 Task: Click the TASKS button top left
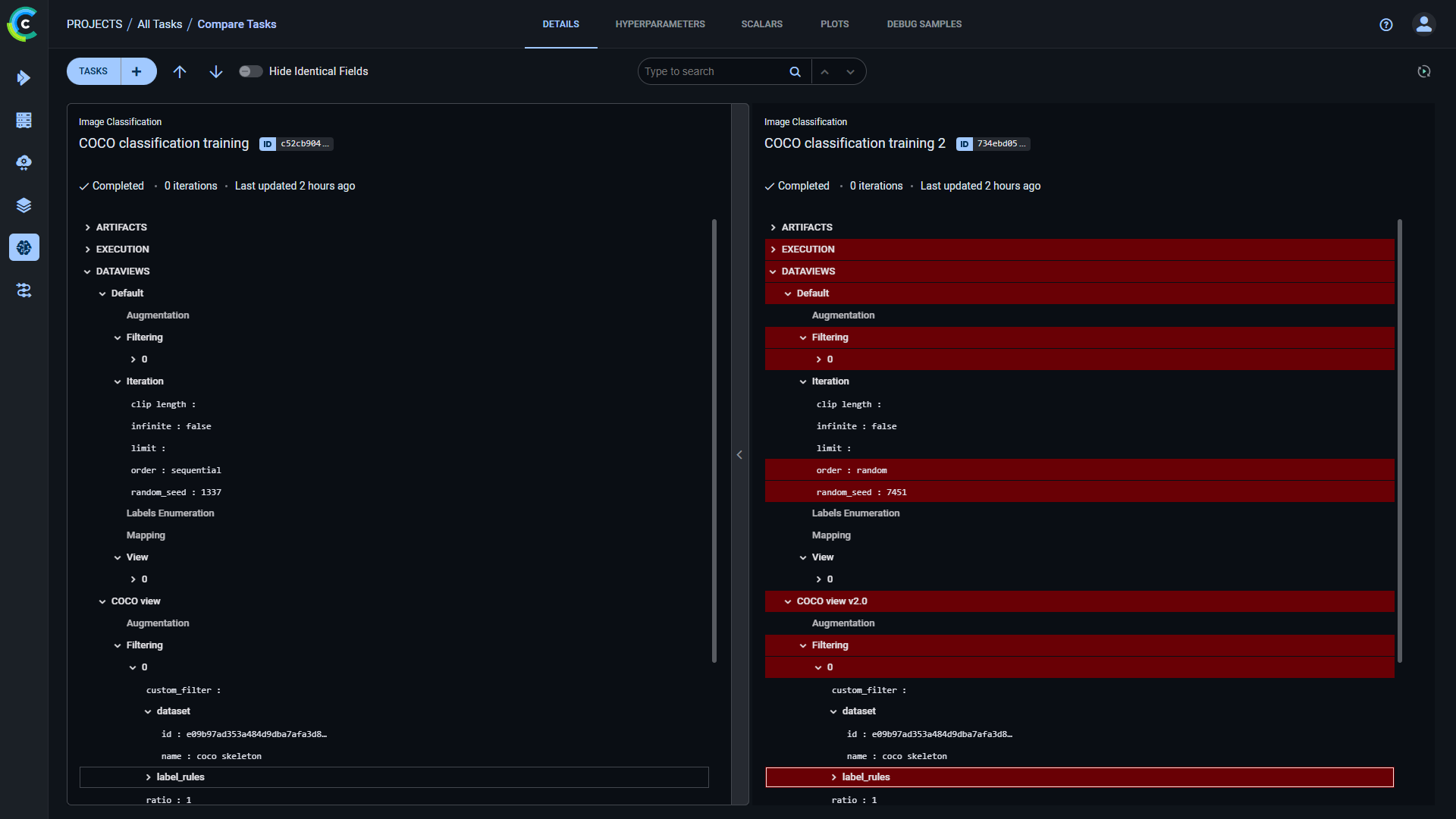point(92,71)
